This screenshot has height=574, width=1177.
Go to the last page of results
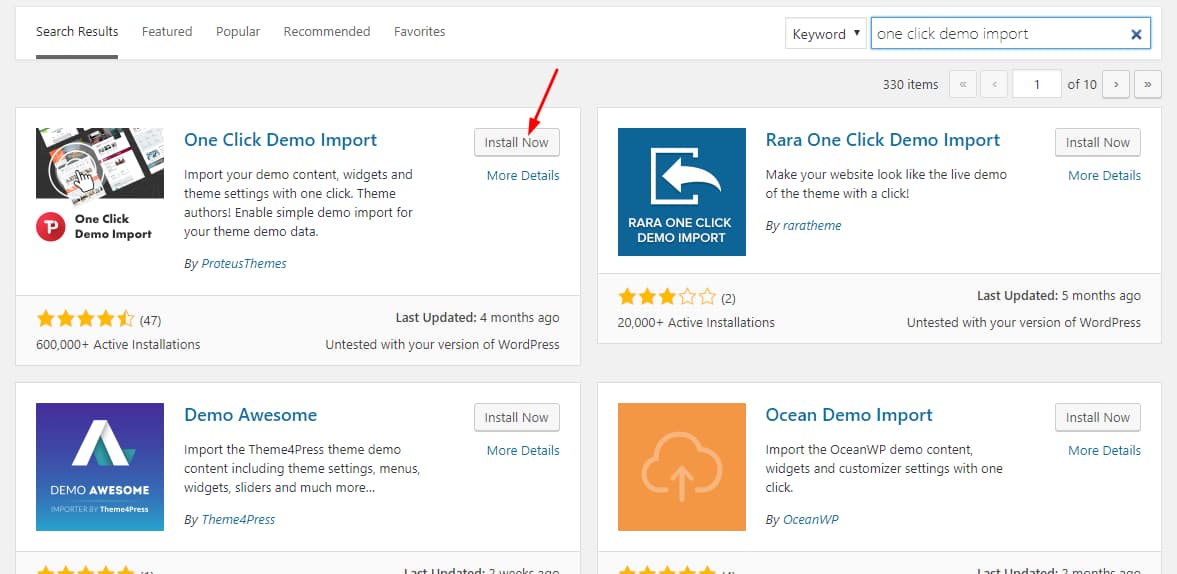(x=1148, y=84)
